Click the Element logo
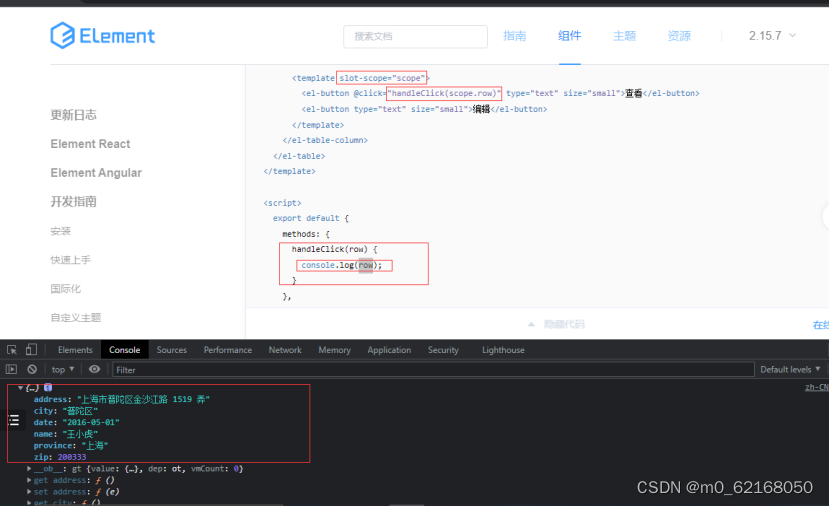 point(103,35)
